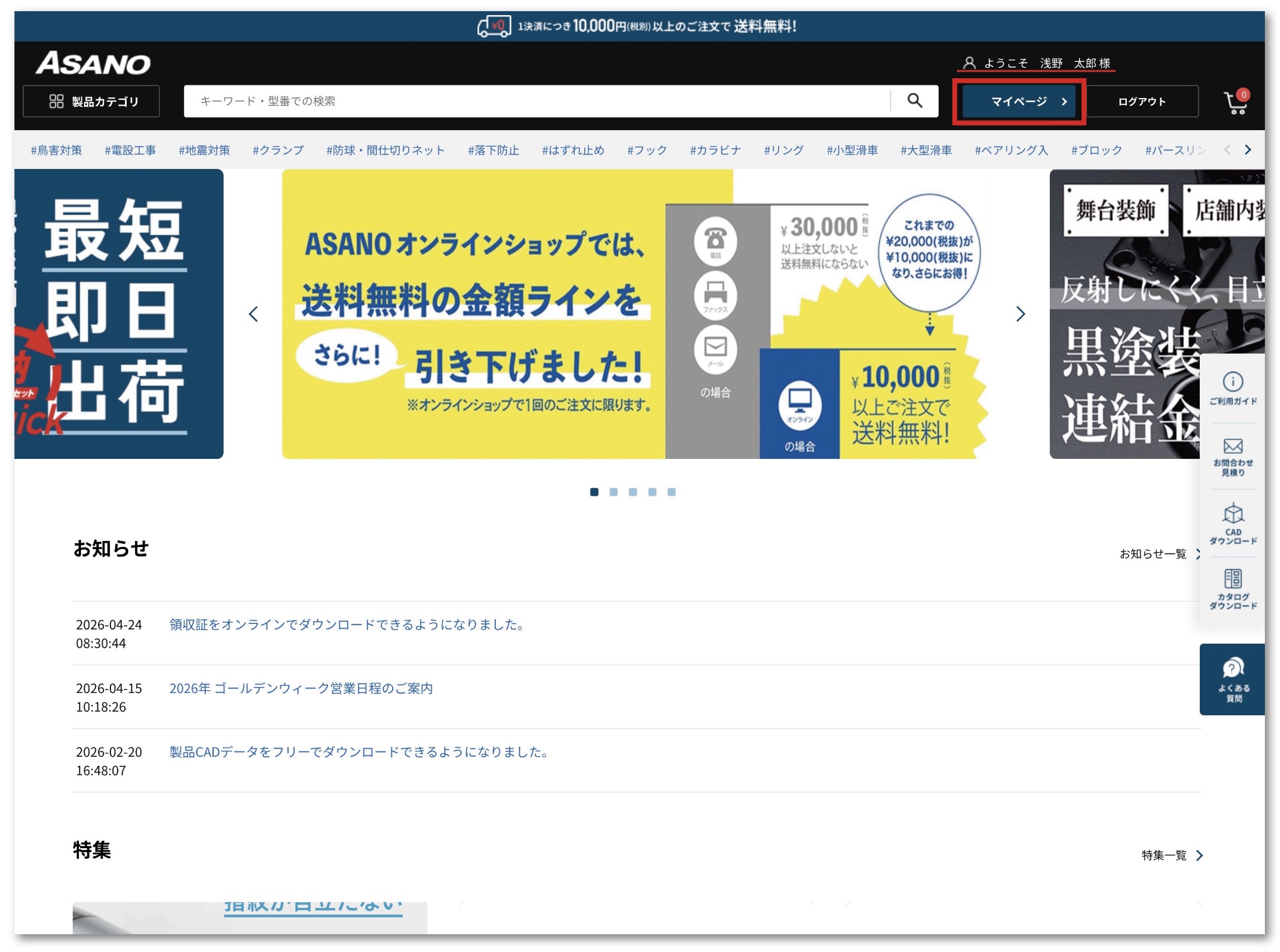Select the #鳥害対策 tag
The height and width of the screenshot is (952, 1280).
point(57,150)
